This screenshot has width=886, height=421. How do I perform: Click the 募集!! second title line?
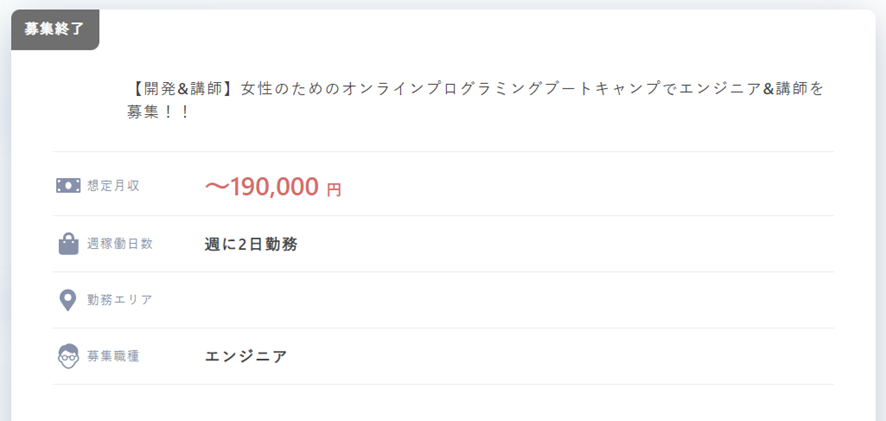pos(158,112)
